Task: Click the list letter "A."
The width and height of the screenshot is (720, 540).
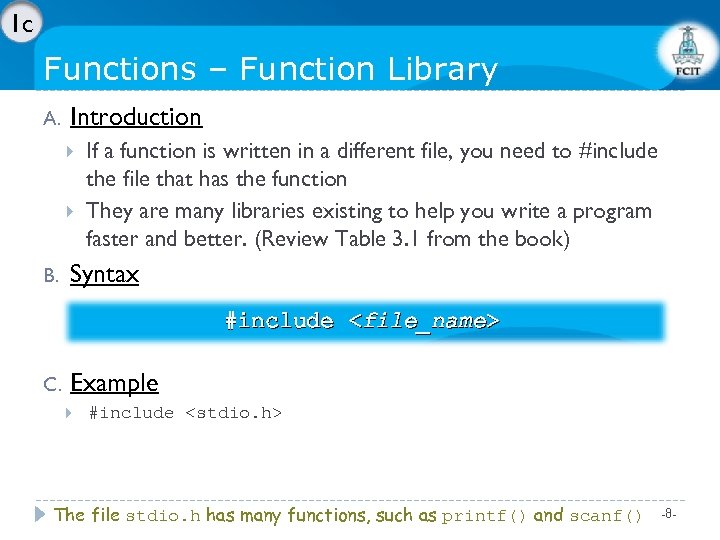Action: point(53,119)
